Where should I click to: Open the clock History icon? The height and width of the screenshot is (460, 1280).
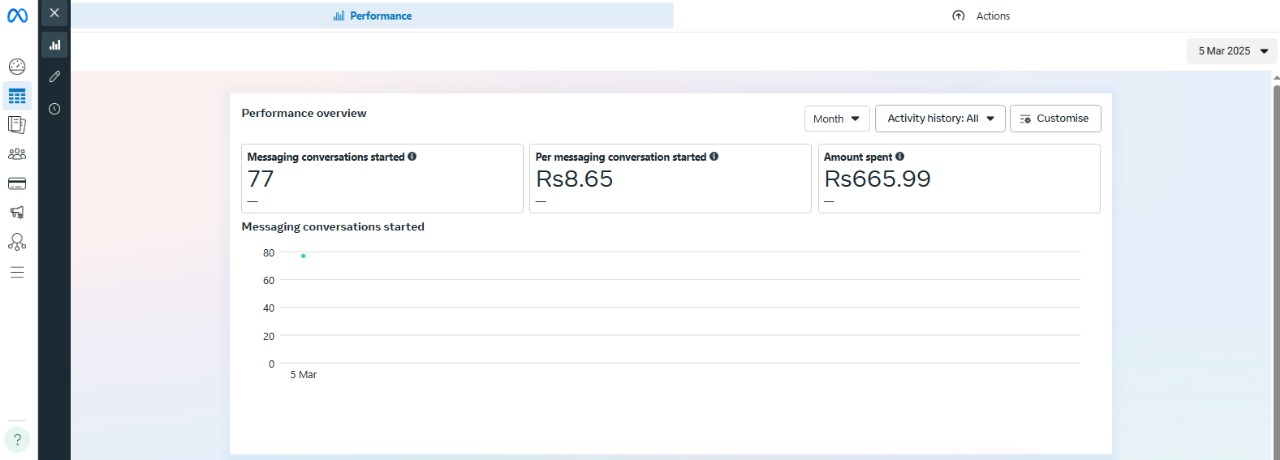[54, 109]
